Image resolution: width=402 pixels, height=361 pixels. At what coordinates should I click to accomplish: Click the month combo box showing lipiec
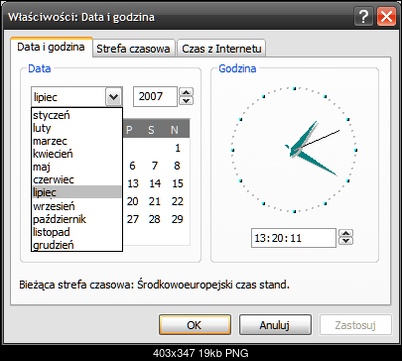(77, 97)
